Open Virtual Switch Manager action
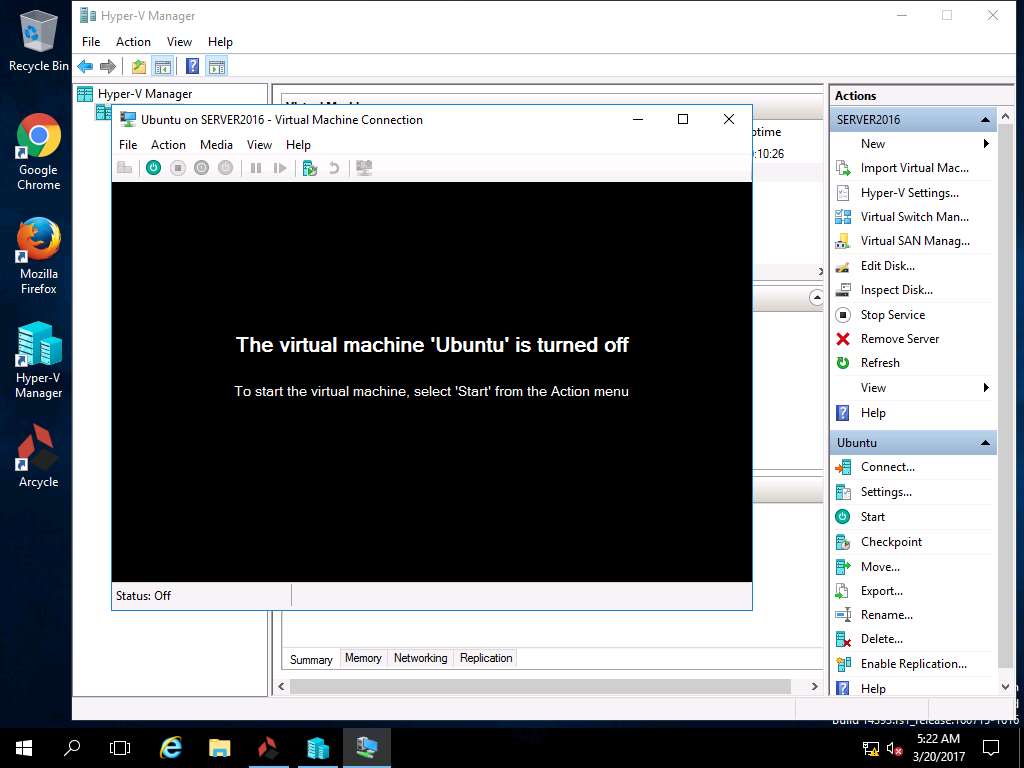 coord(914,217)
